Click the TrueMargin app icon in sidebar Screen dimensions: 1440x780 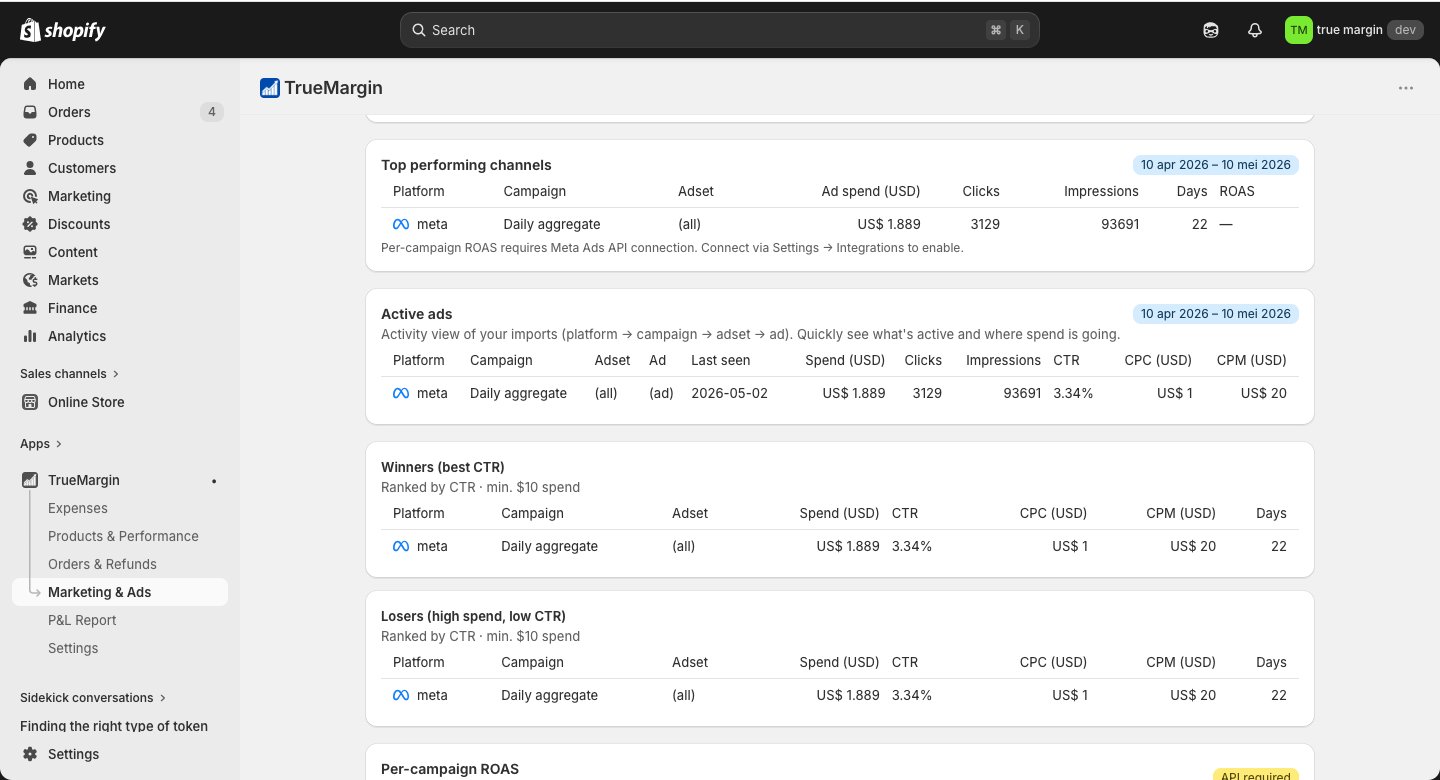coord(30,480)
